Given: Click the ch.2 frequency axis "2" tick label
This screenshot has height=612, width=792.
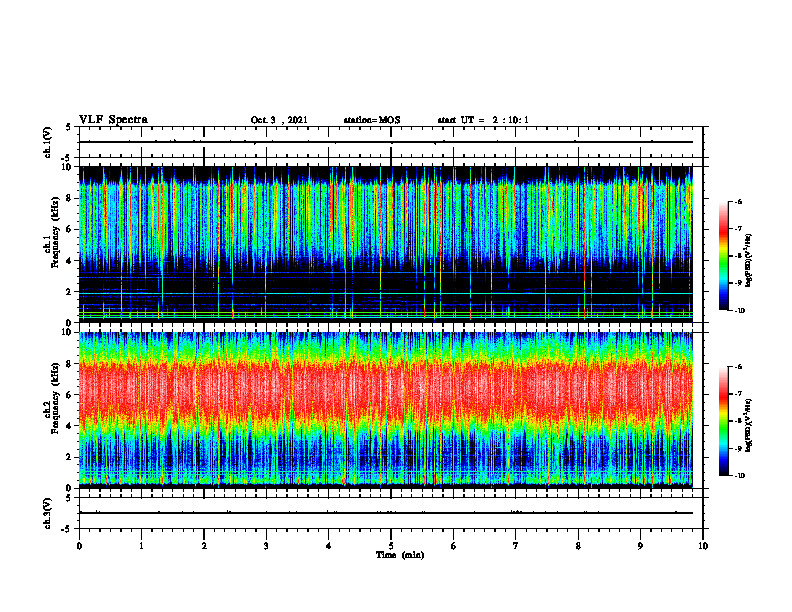Looking at the screenshot, I should click(x=70, y=457).
